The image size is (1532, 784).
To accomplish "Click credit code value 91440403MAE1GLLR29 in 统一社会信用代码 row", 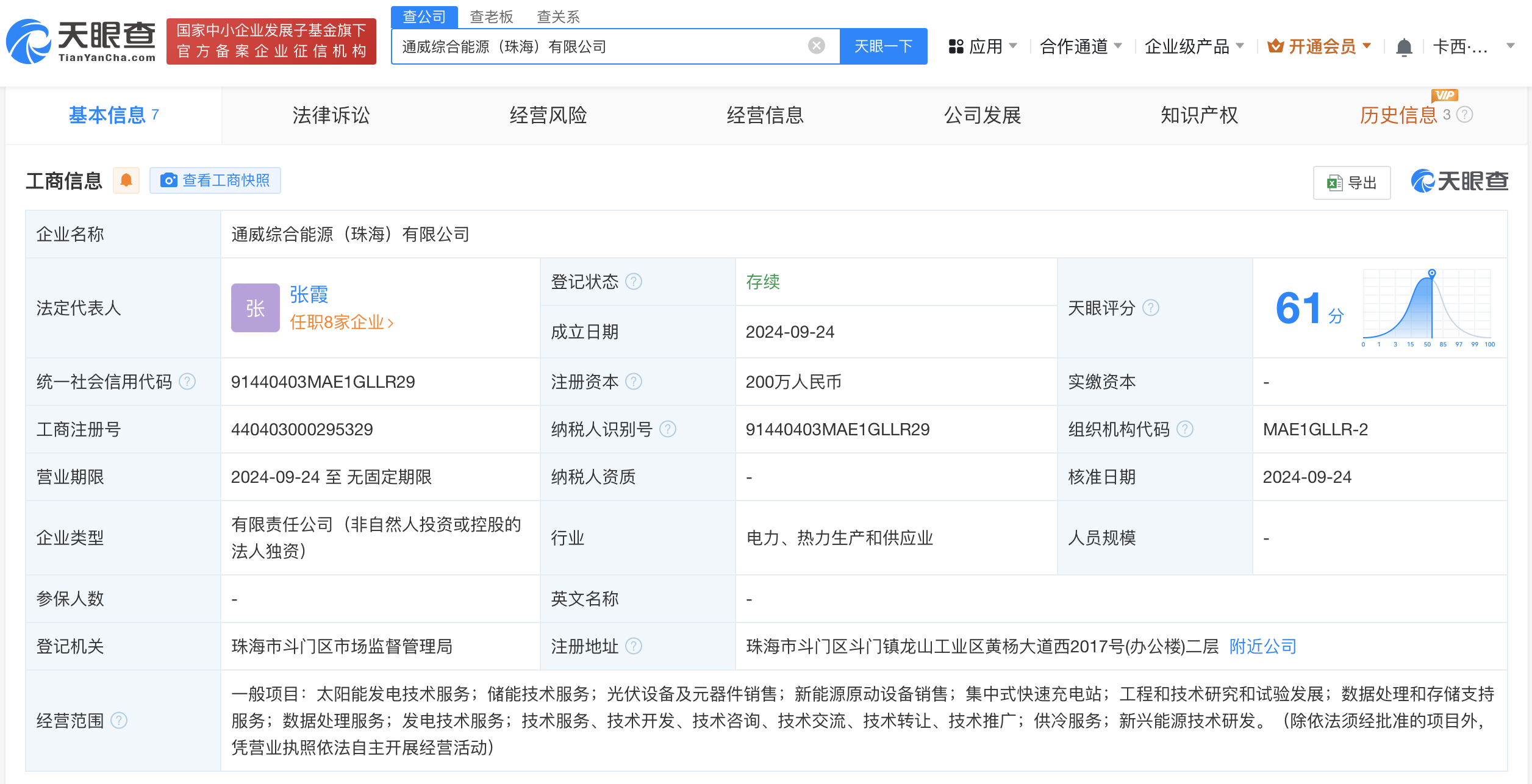I will coord(323,382).
